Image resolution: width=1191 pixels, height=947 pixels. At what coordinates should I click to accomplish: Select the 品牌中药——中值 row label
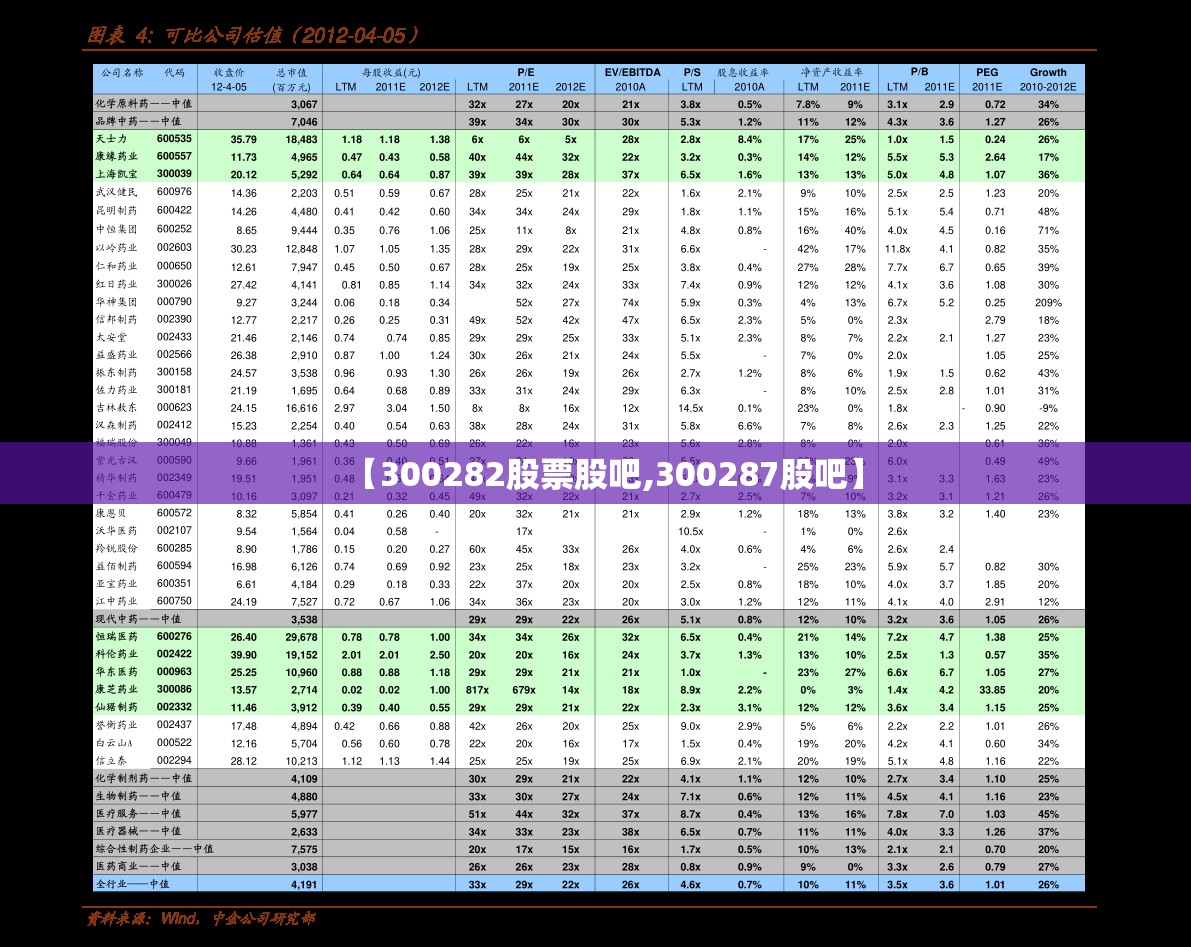coord(137,122)
